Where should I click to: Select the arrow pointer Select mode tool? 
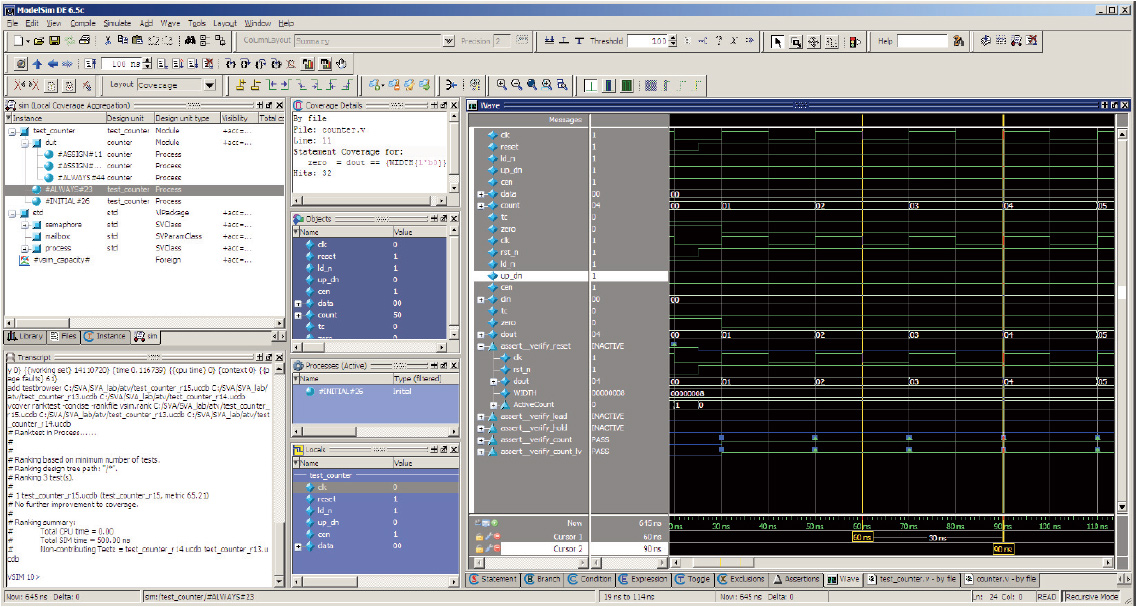(x=778, y=41)
